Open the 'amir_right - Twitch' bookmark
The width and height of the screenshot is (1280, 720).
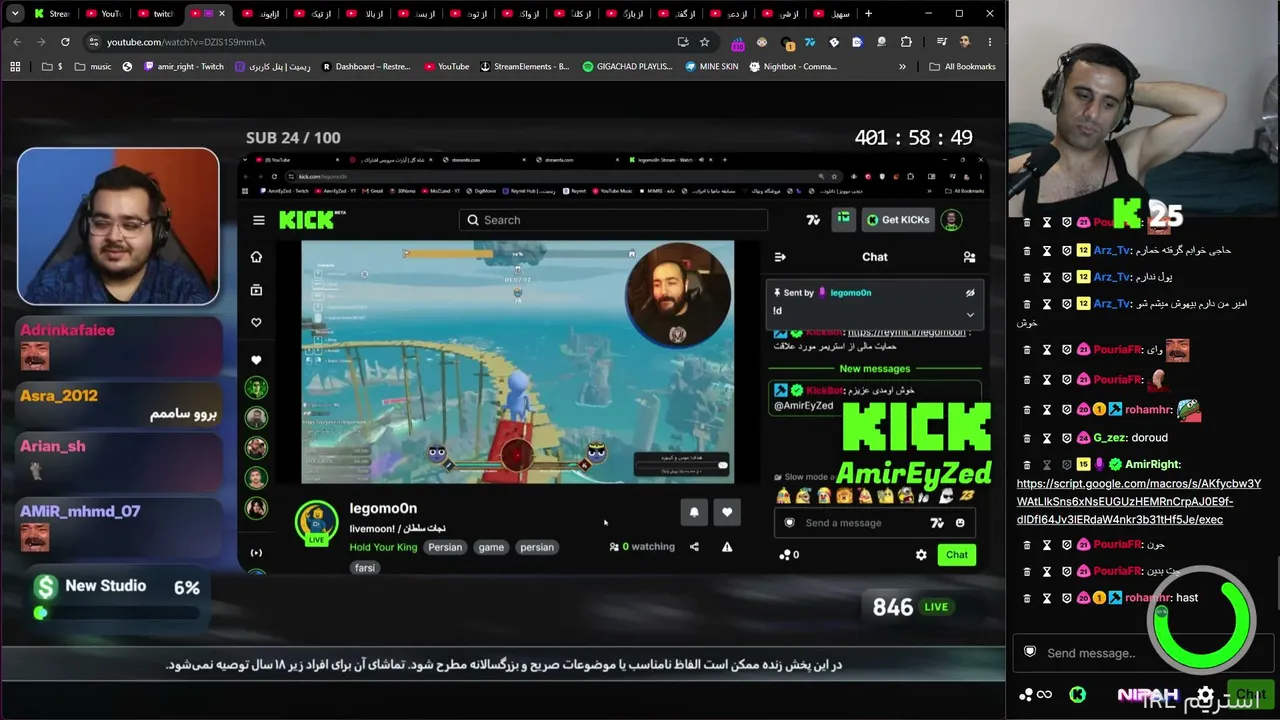184,67
